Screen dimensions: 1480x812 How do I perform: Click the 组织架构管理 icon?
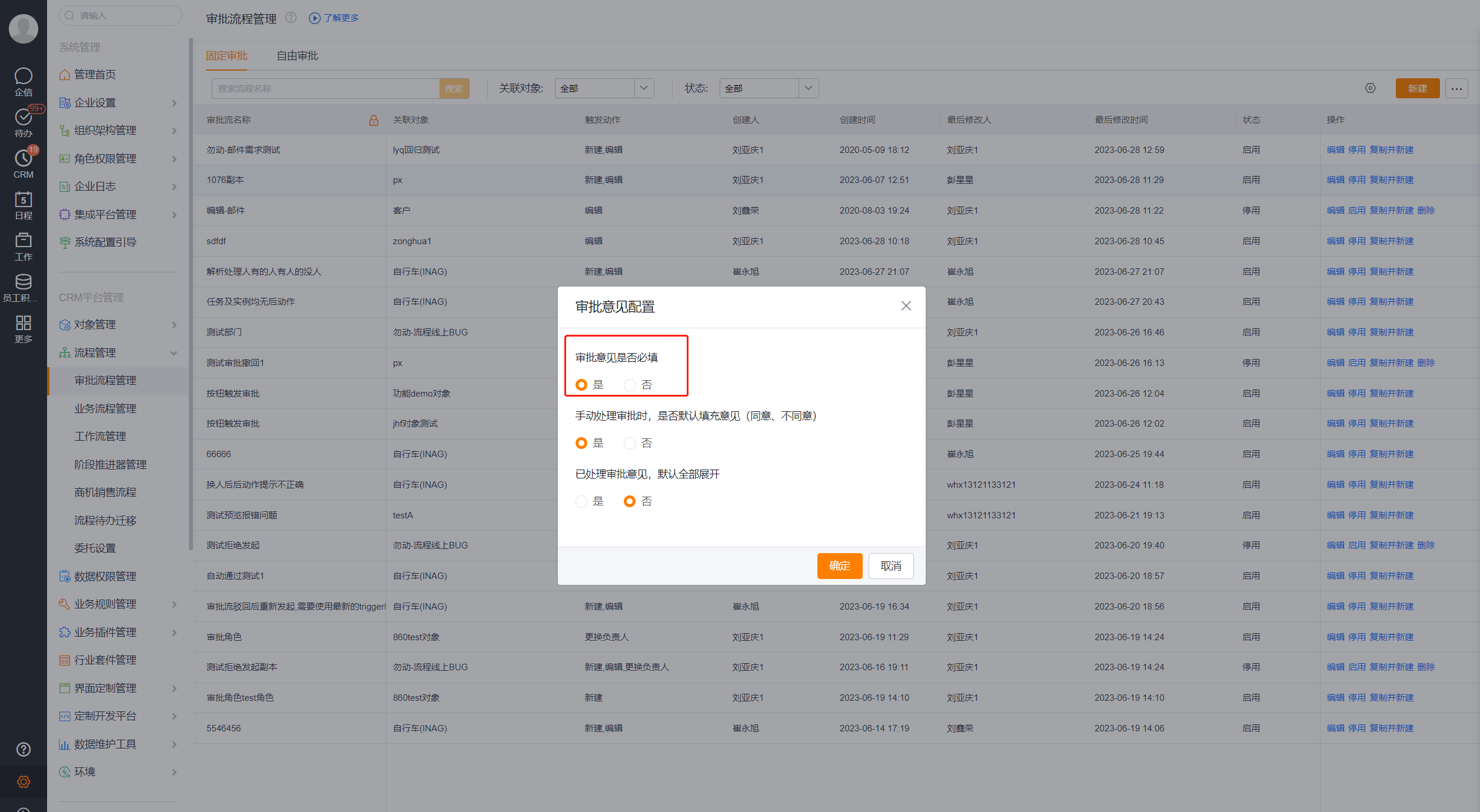(65, 131)
